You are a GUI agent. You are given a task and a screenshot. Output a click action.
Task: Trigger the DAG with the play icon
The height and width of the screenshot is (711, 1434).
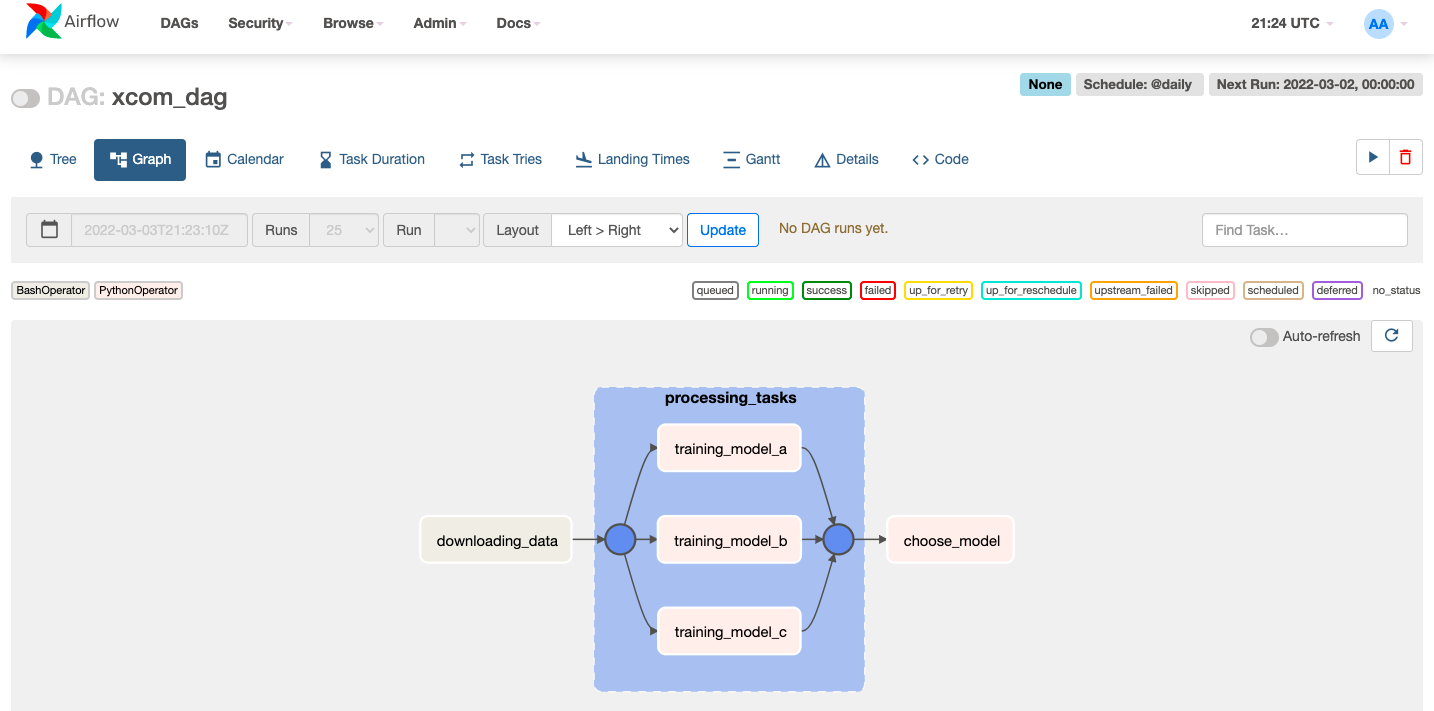click(x=1373, y=157)
